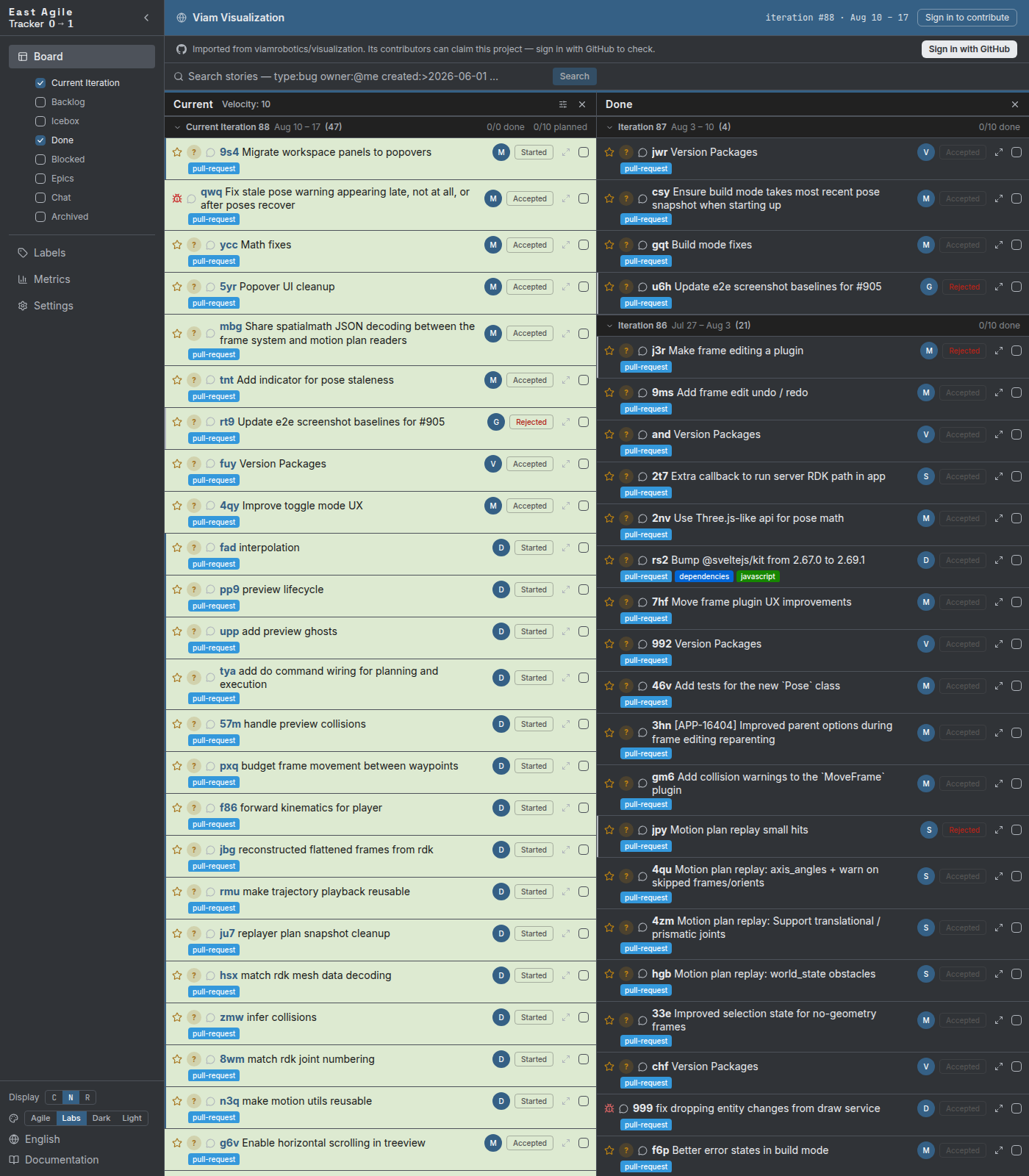This screenshot has width=1029, height=1176.
Task: Star the j3r Make frame editing story
Action: (609, 351)
